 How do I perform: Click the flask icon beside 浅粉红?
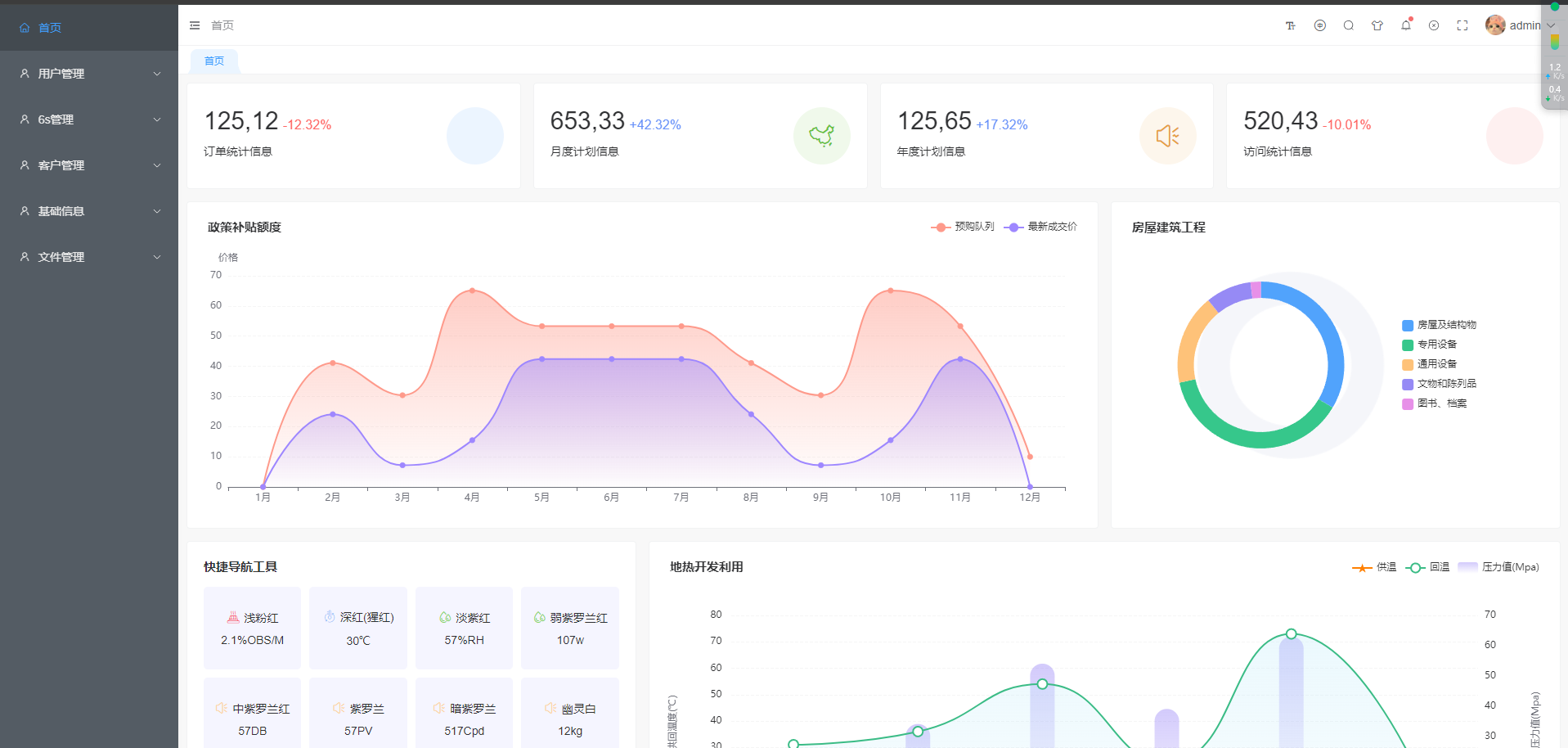pyautogui.click(x=233, y=617)
